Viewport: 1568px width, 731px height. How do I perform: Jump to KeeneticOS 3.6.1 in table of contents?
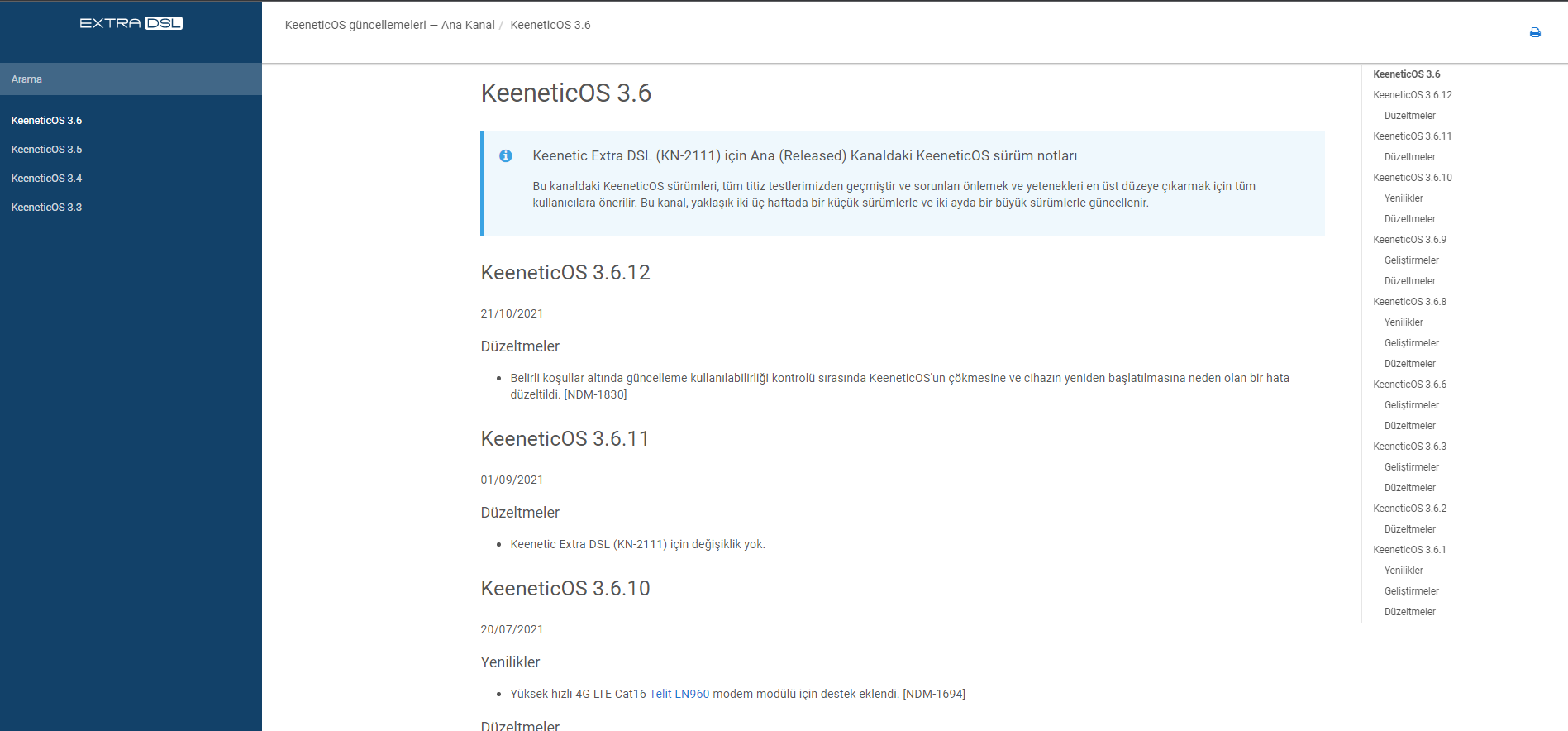(x=1409, y=550)
